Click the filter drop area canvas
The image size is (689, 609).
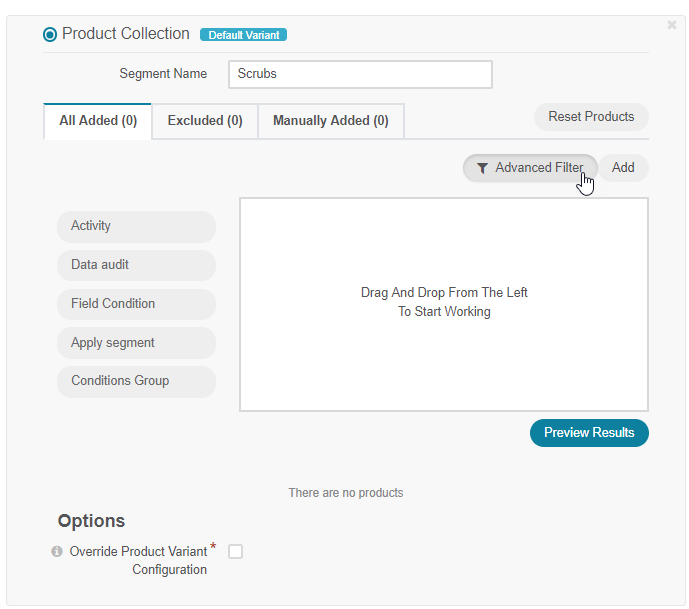[x=444, y=304]
